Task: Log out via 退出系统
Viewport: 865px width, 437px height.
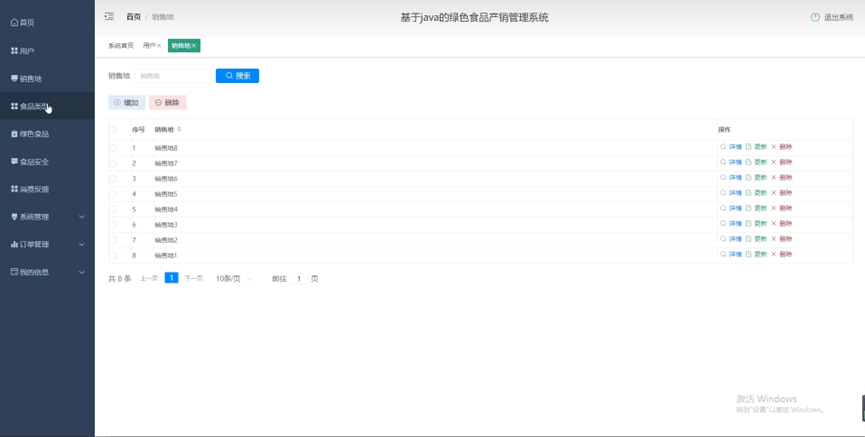Action: point(832,17)
